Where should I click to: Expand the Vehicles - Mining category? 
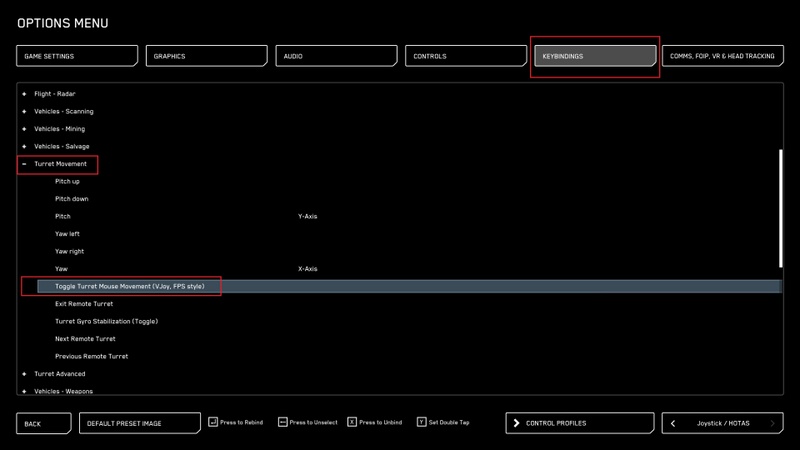(x=24, y=129)
